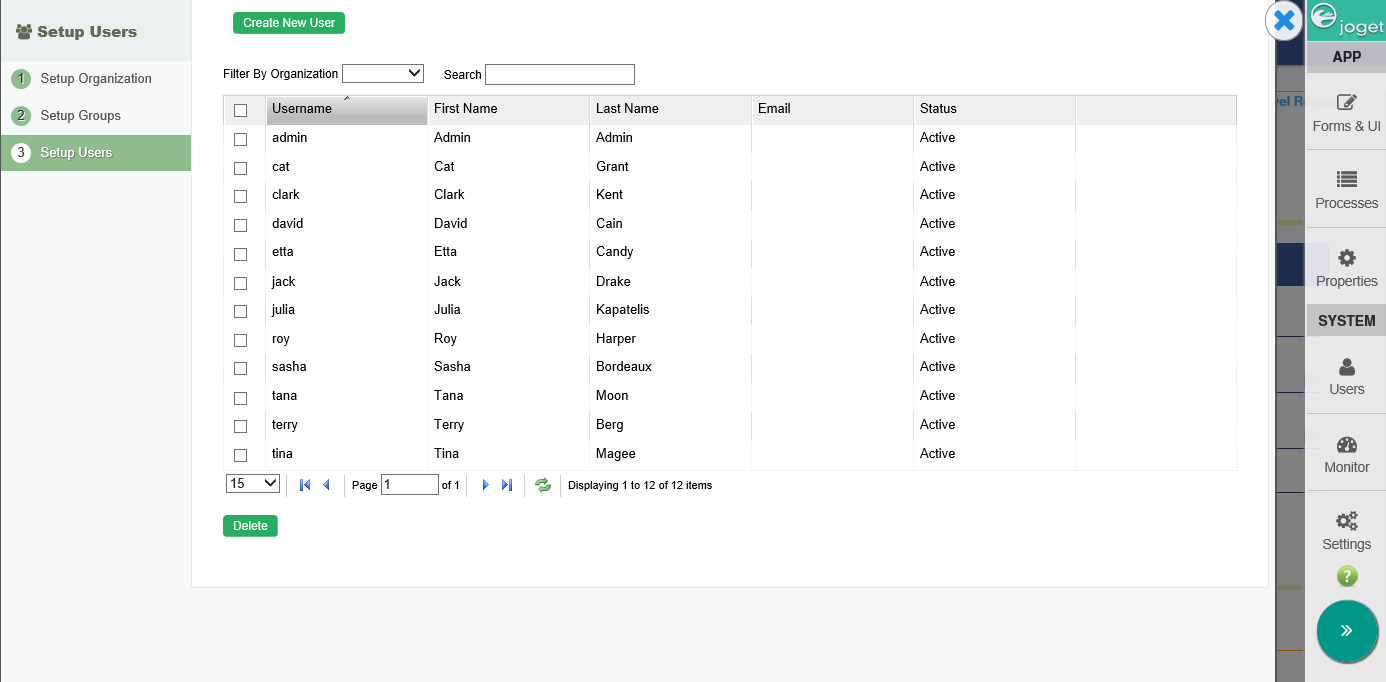
Task: Open the system Settings icon
Action: pyautogui.click(x=1346, y=522)
